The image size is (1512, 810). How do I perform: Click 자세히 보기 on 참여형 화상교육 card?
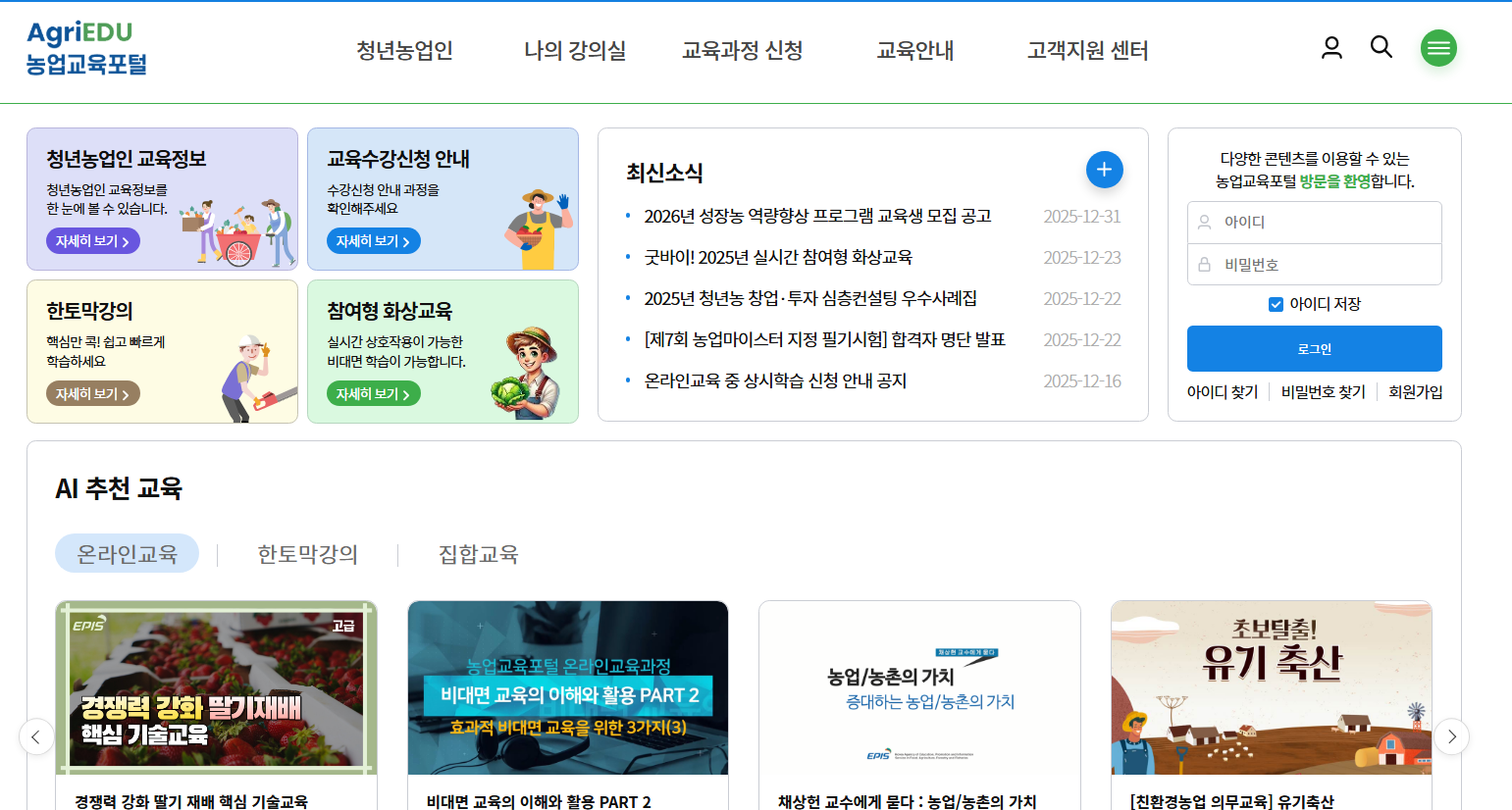[373, 391]
